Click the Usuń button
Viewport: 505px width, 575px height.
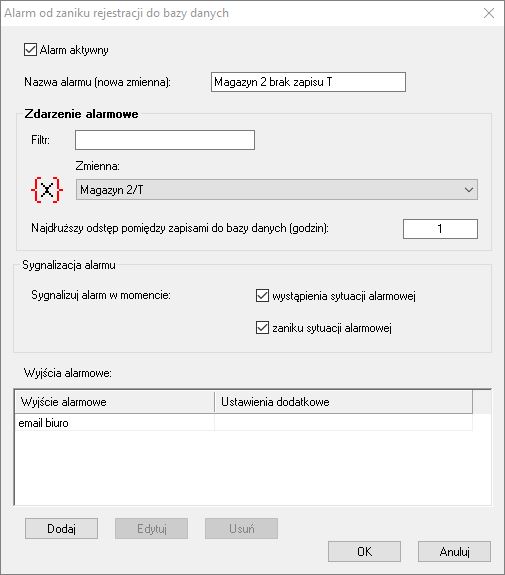coord(241,528)
